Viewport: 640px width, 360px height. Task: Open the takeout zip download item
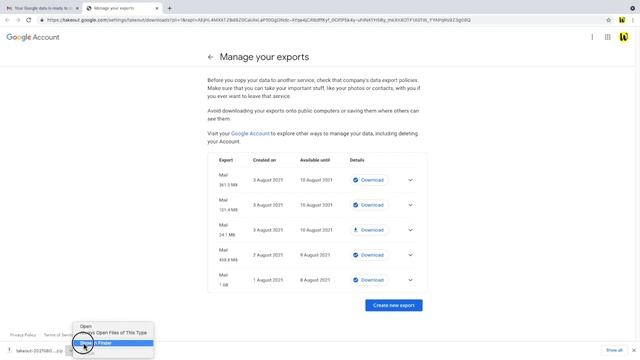36,351
